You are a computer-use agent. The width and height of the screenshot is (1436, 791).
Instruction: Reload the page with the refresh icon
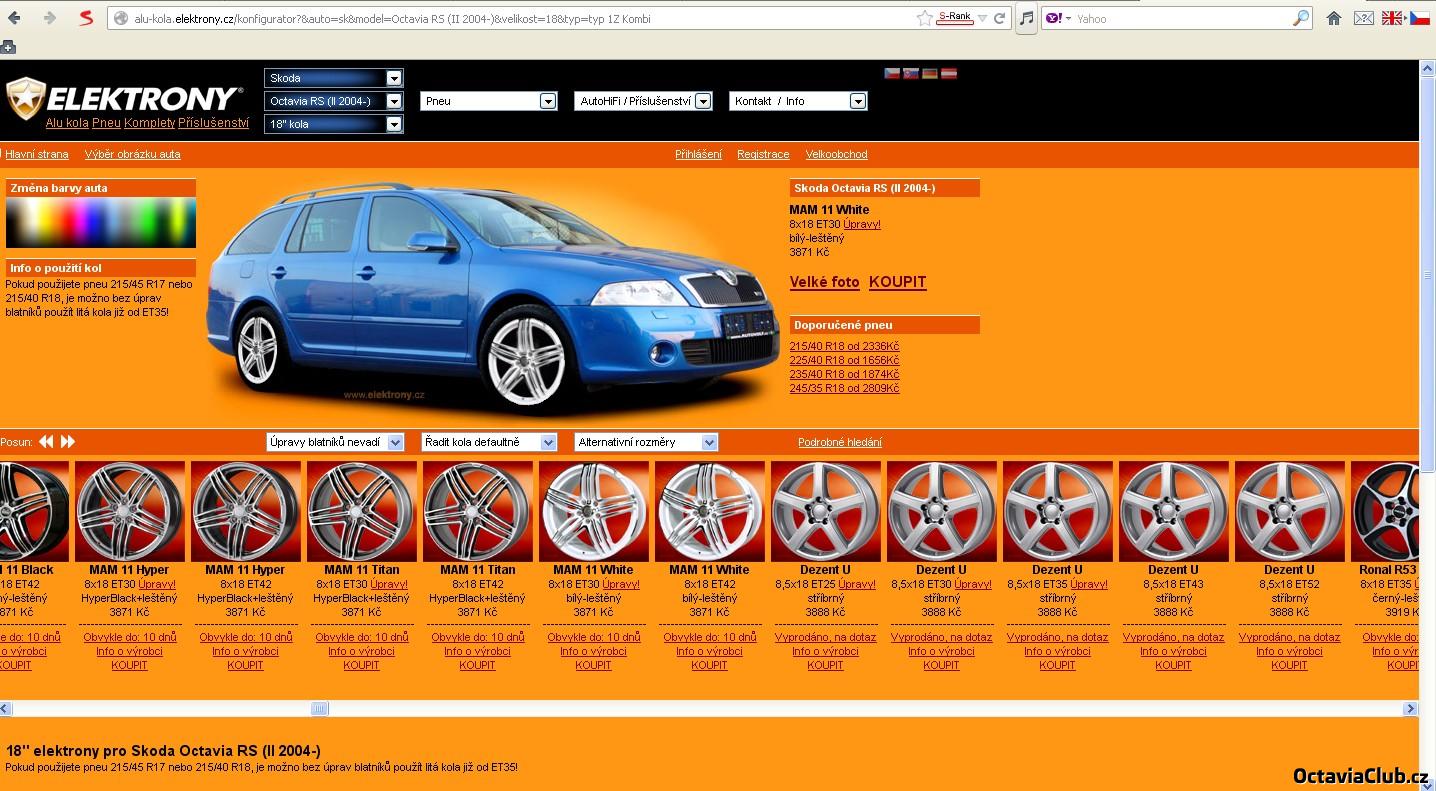tap(999, 18)
